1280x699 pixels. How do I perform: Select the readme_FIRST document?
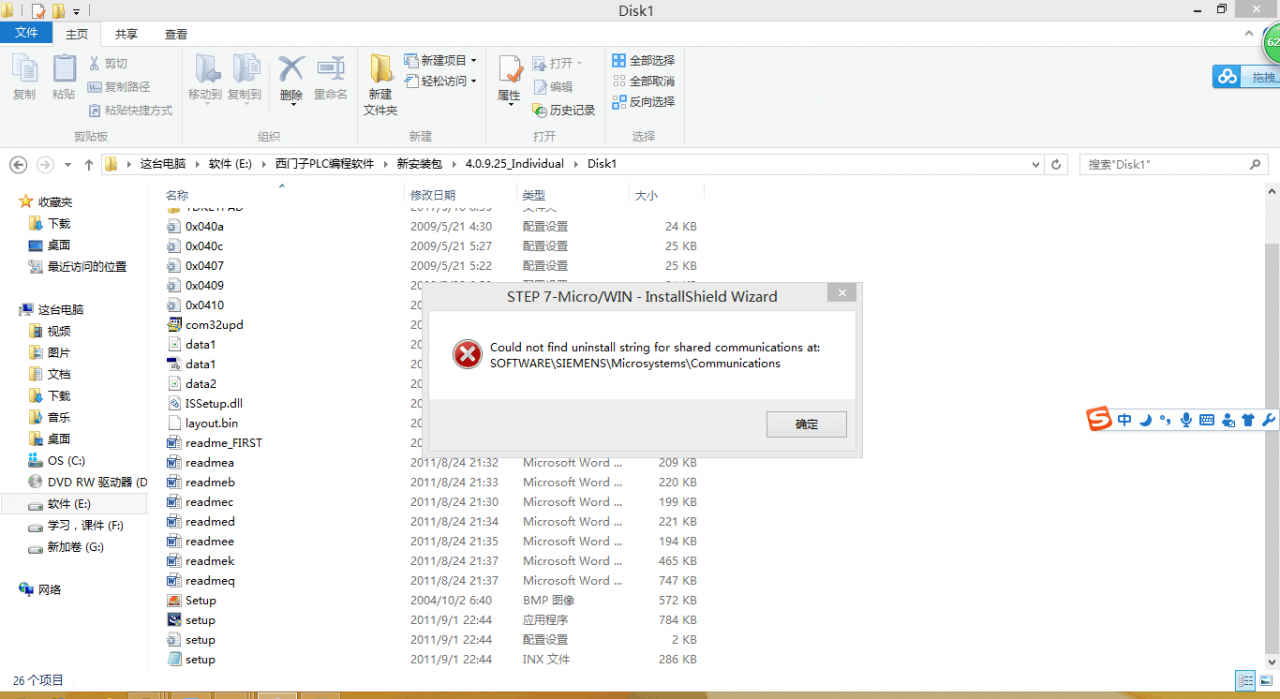pos(223,443)
